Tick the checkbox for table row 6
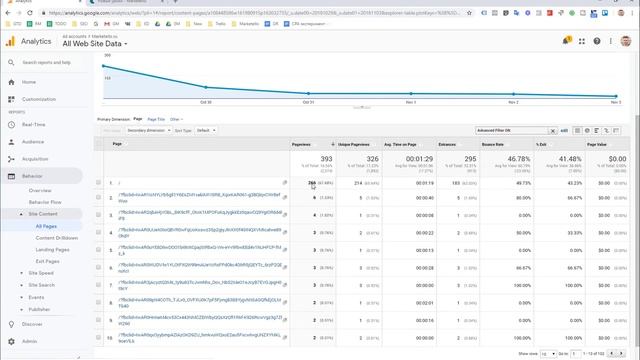Image resolution: width=640 pixels, height=360 pixels. click(x=98, y=267)
